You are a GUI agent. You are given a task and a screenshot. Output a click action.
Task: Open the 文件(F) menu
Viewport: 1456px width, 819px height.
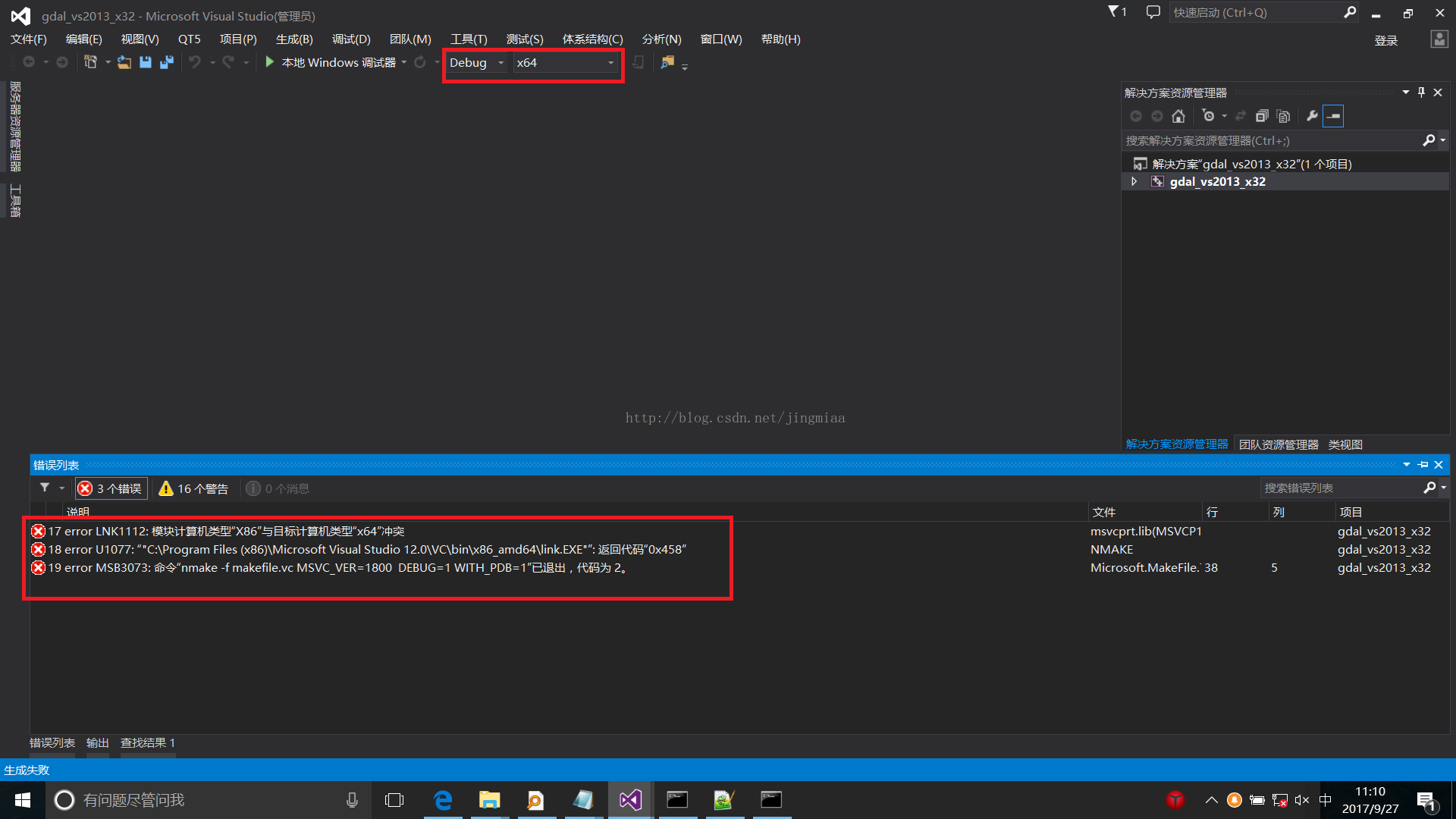[x=29, y=39]
